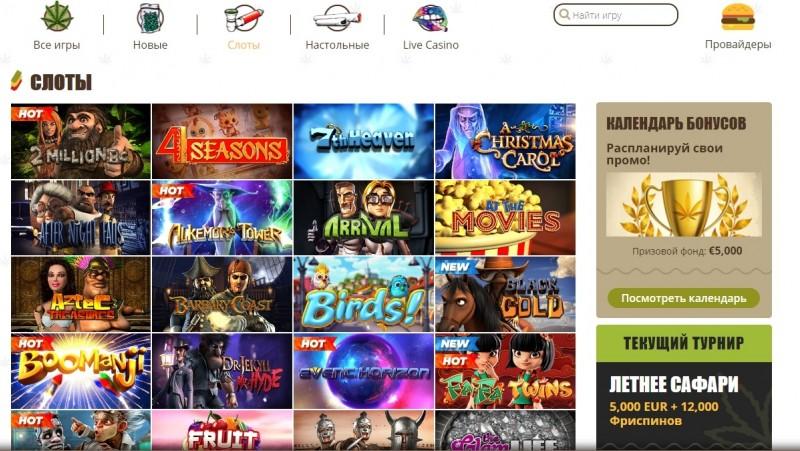Open the Boomanji slot thumbnail

(x=81, y=371)
